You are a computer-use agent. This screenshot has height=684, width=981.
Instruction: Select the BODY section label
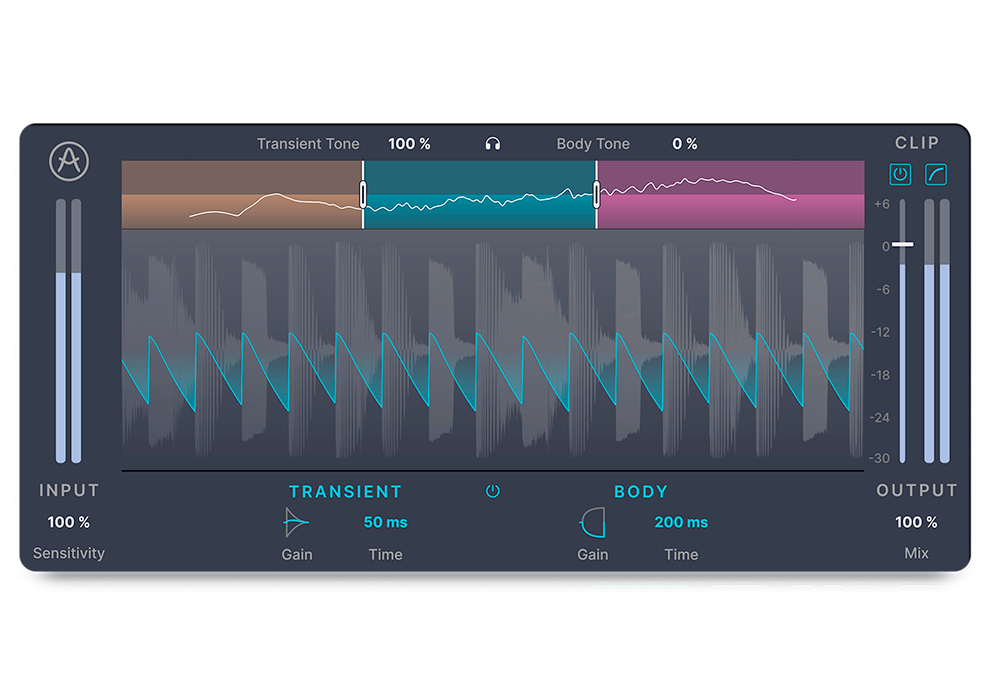[641, 491]
